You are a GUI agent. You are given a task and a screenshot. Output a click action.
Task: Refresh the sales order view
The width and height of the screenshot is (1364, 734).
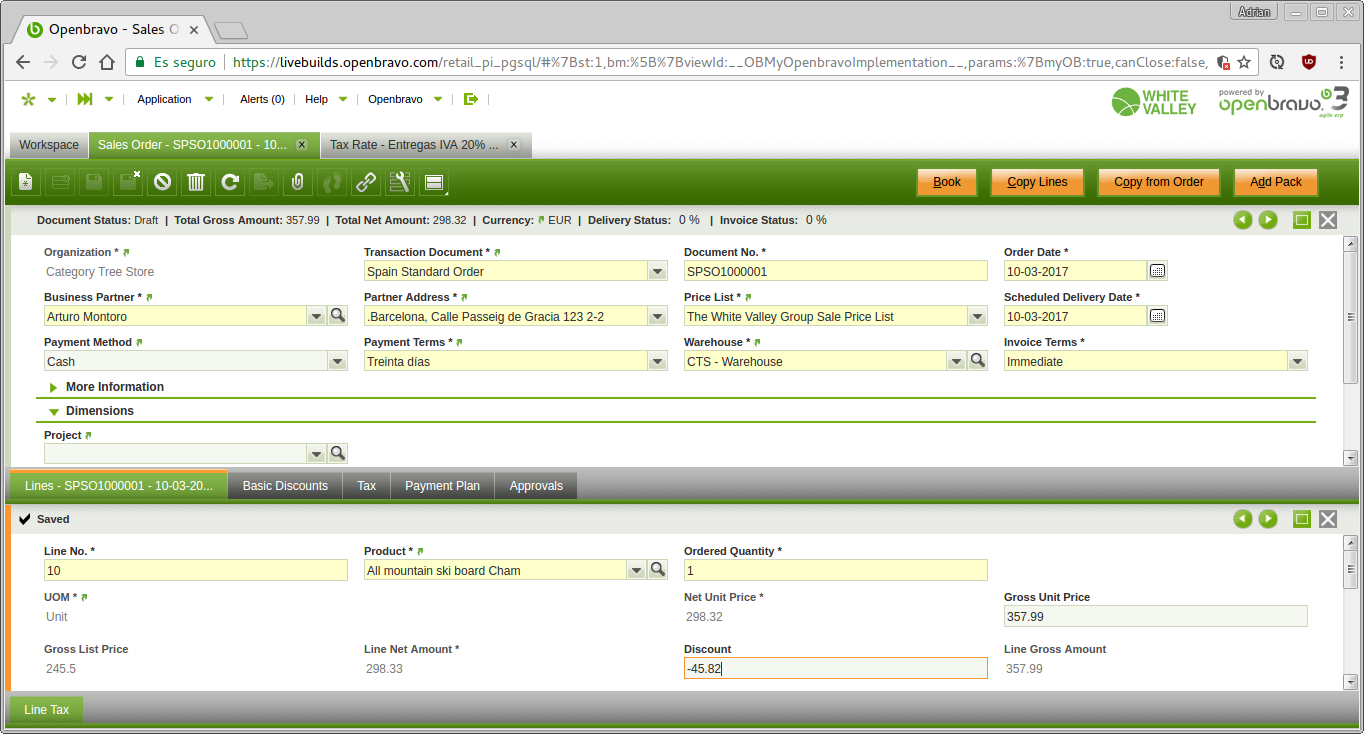pyautogui.click(x=230, y=182)
